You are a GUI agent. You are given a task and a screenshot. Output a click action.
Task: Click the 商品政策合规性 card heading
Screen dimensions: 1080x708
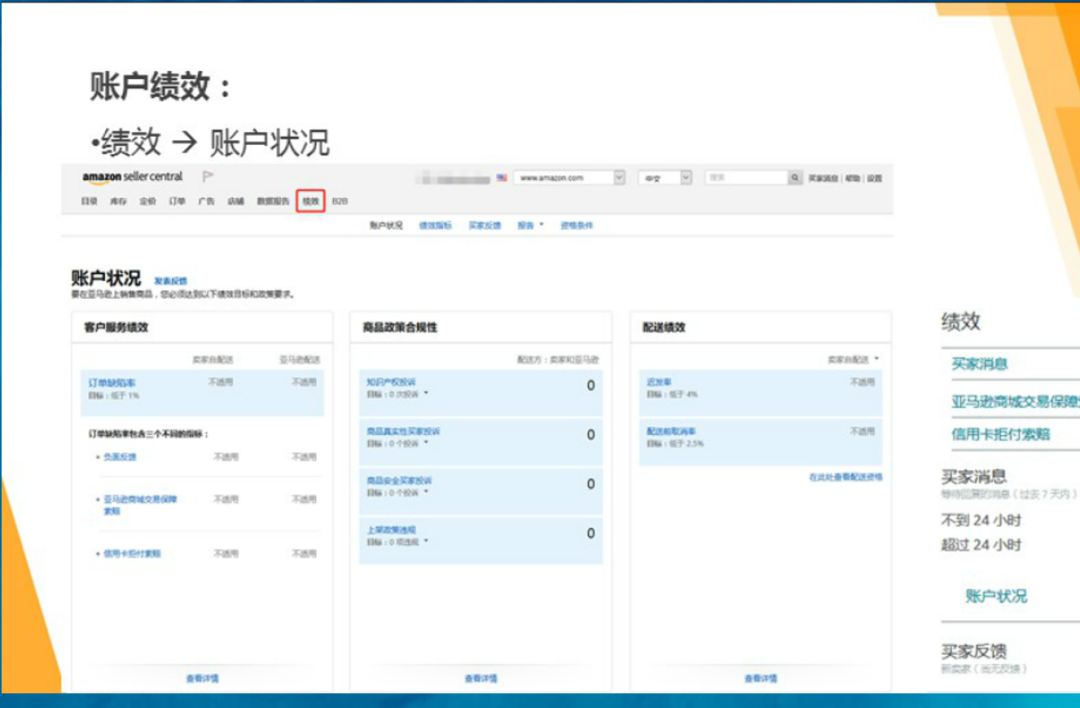pos(400,327)
